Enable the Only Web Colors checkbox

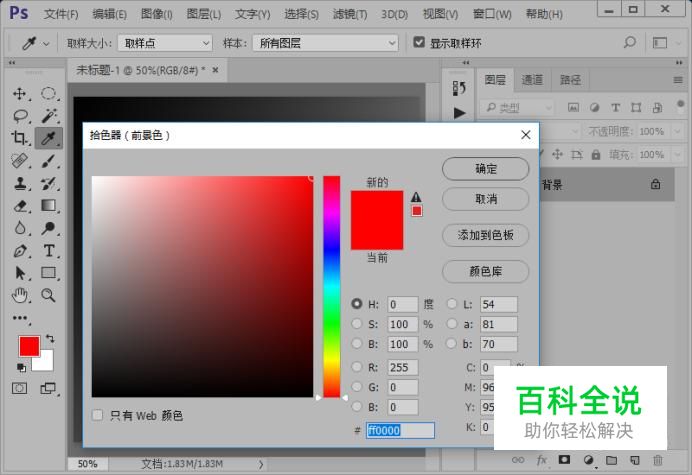click(97, 415)
